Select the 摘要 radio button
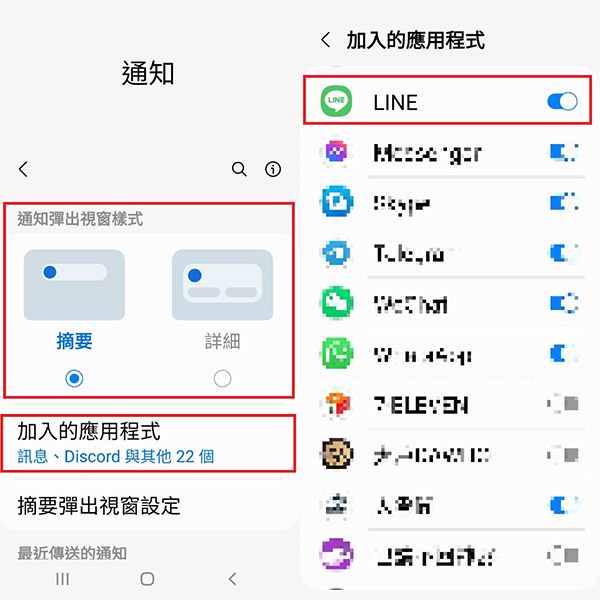 click(x=74, y=378)
